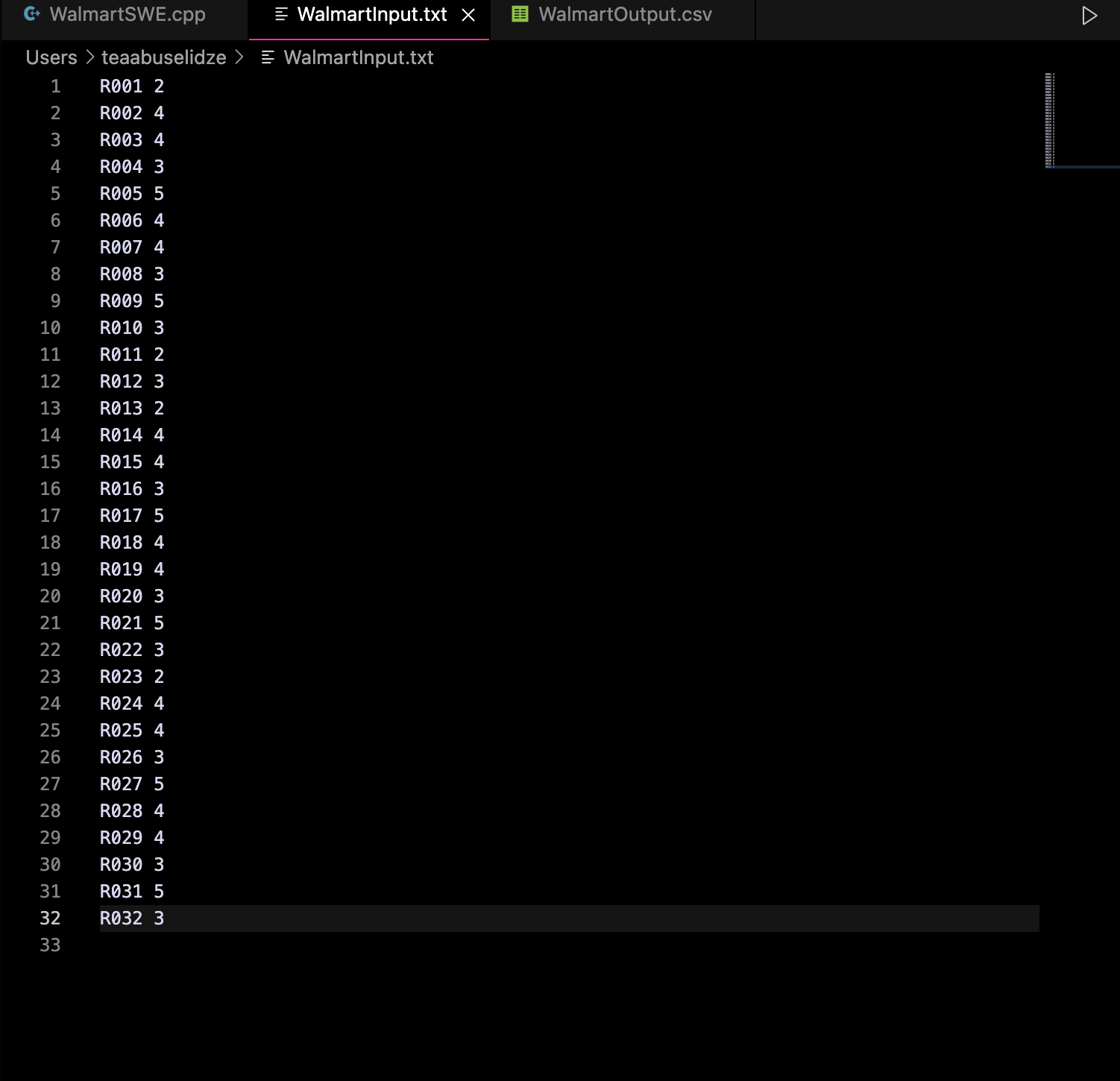Click the R010 3 text entry
The image size is (1120, 1081).
132,327
